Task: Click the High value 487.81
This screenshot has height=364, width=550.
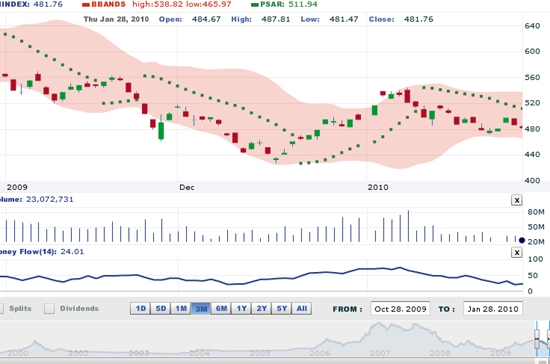Action: [x=276, y=19]
